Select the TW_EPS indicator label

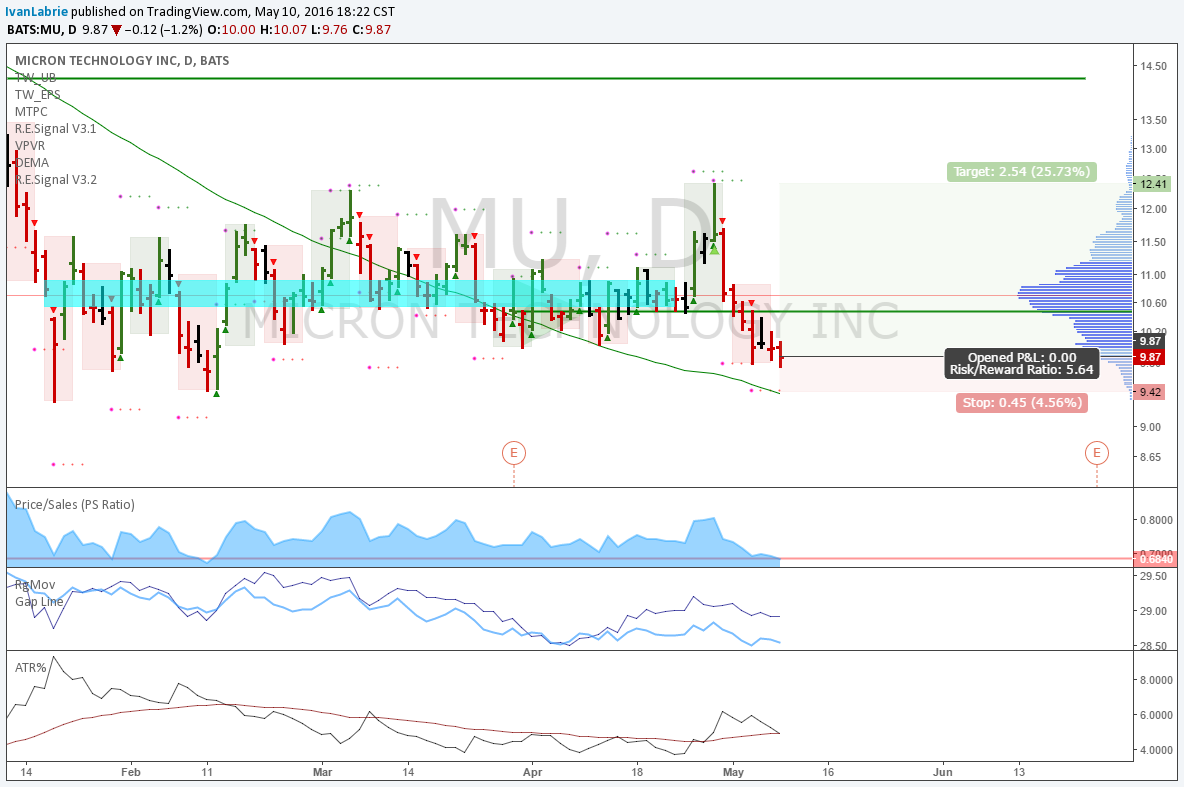coord(38,94)
